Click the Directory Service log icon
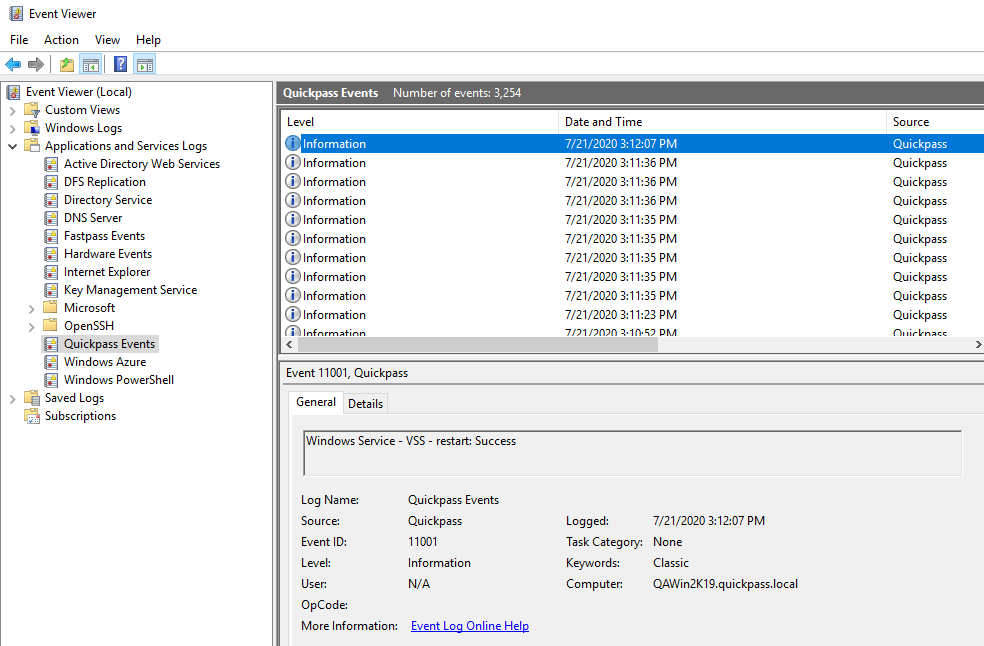This screenshot has height=646, width=984. [x=51, y=200]
